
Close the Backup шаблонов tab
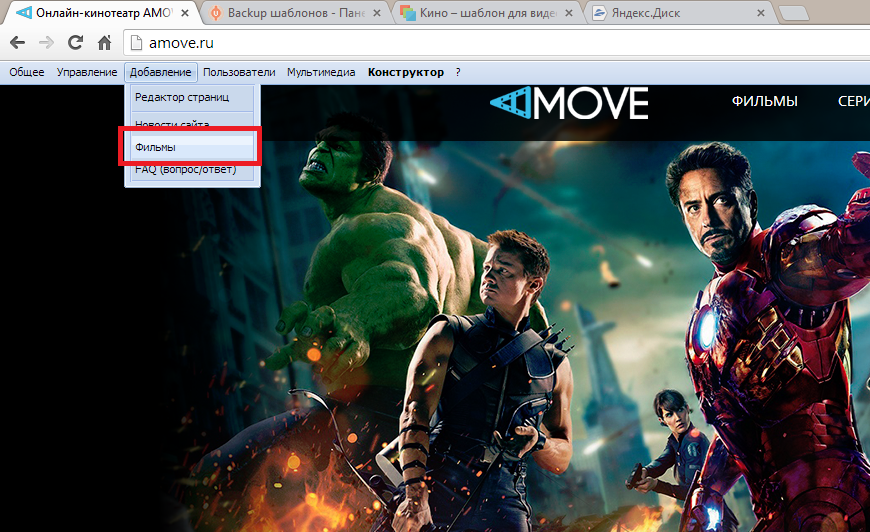(x=377, y=13)
